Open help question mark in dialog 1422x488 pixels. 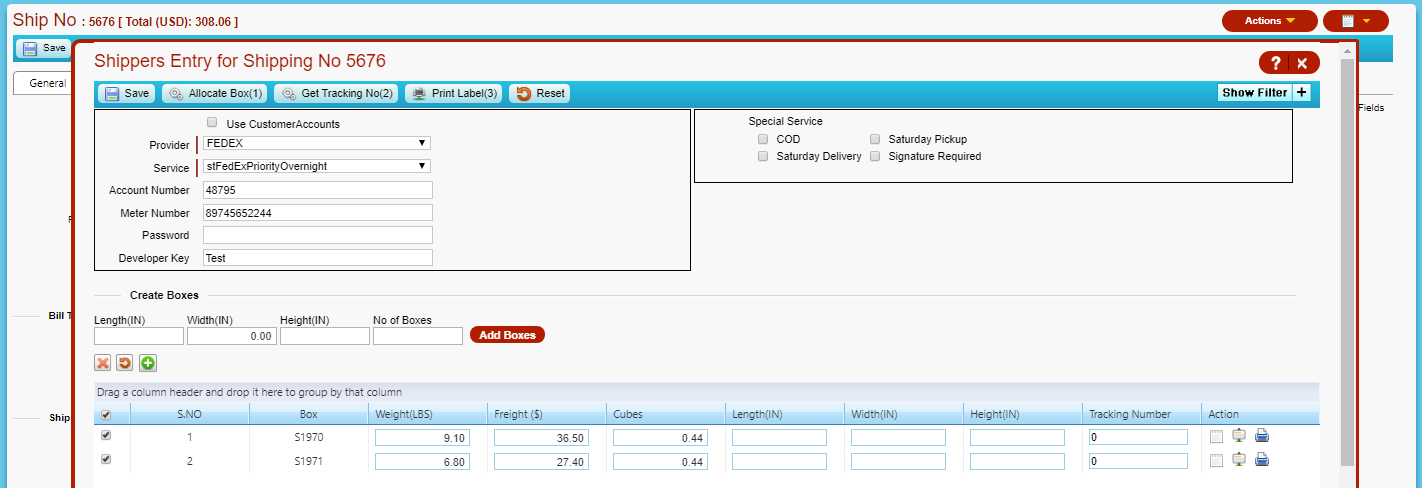1275,63
